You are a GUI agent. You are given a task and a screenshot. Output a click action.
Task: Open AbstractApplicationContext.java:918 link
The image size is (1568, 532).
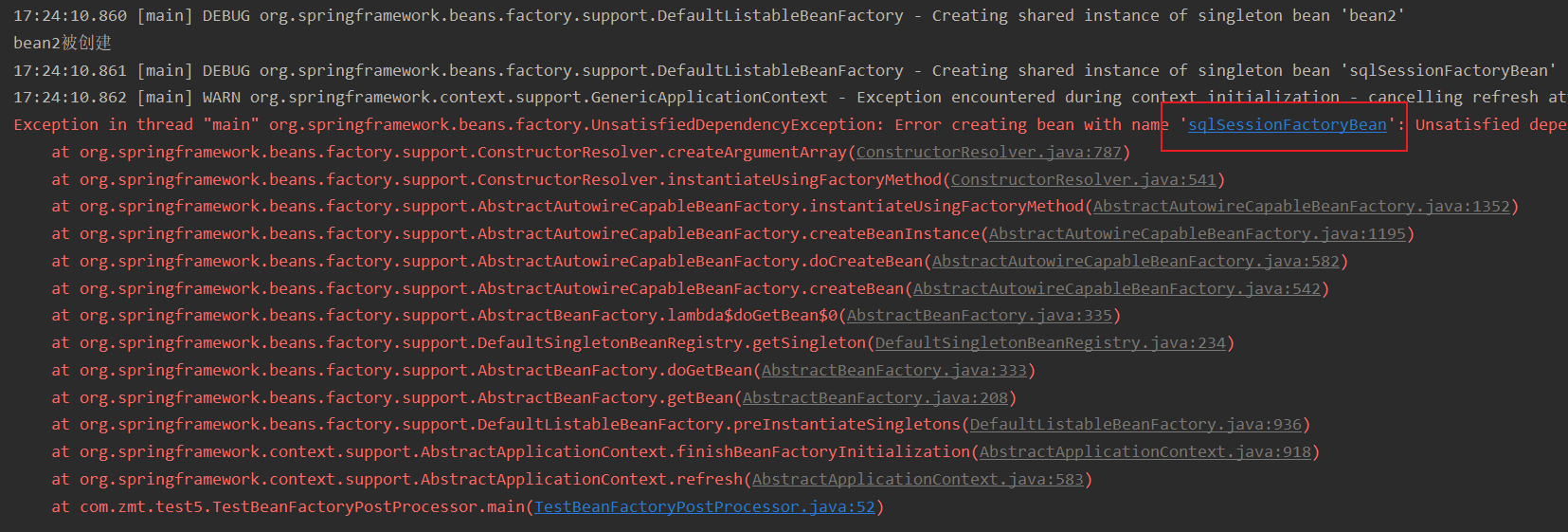click(1144, 452)
